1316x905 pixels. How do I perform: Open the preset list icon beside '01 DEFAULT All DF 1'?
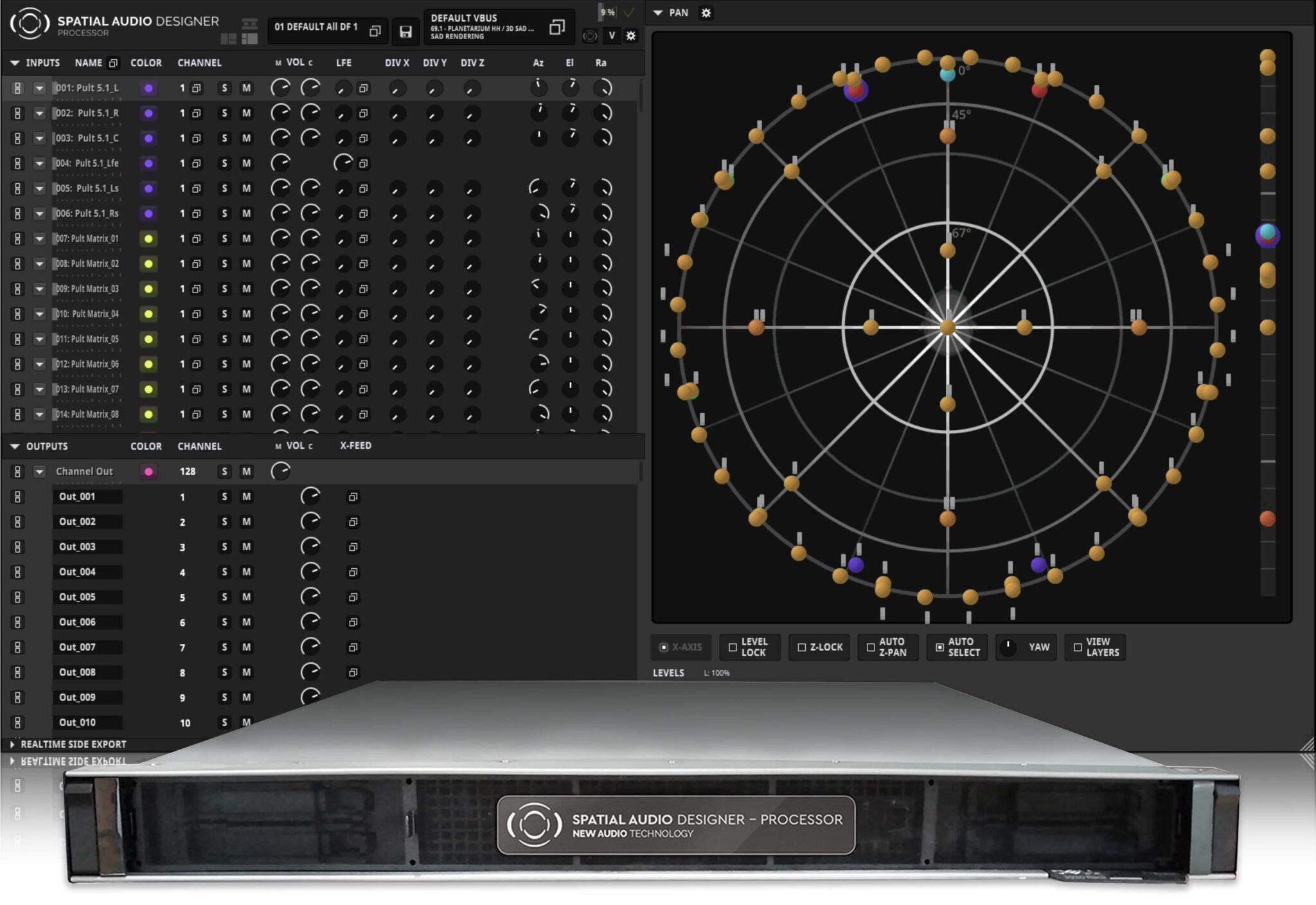coord(375,31)
